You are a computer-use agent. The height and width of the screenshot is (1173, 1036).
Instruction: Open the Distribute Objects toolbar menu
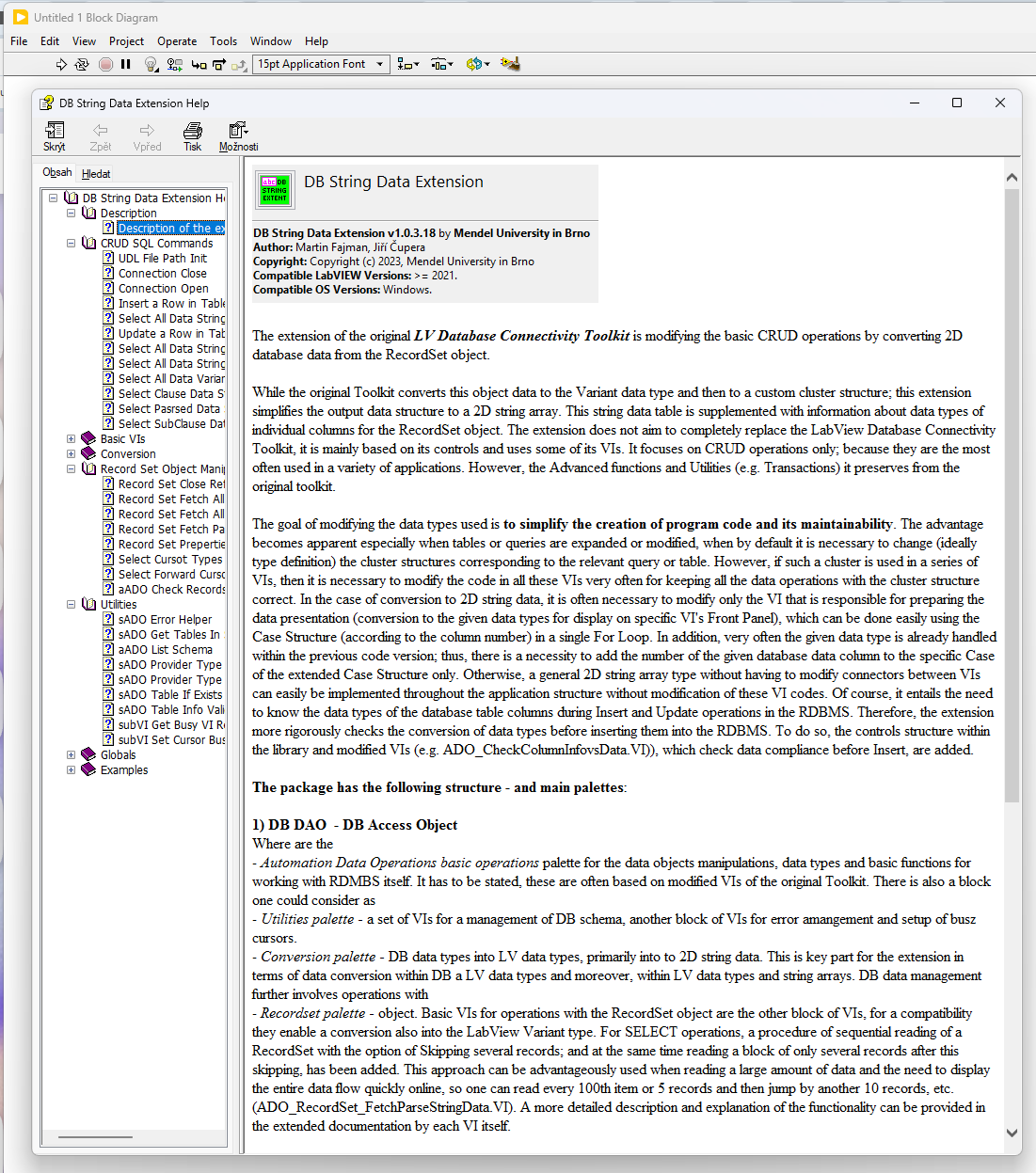pos(441,64)
